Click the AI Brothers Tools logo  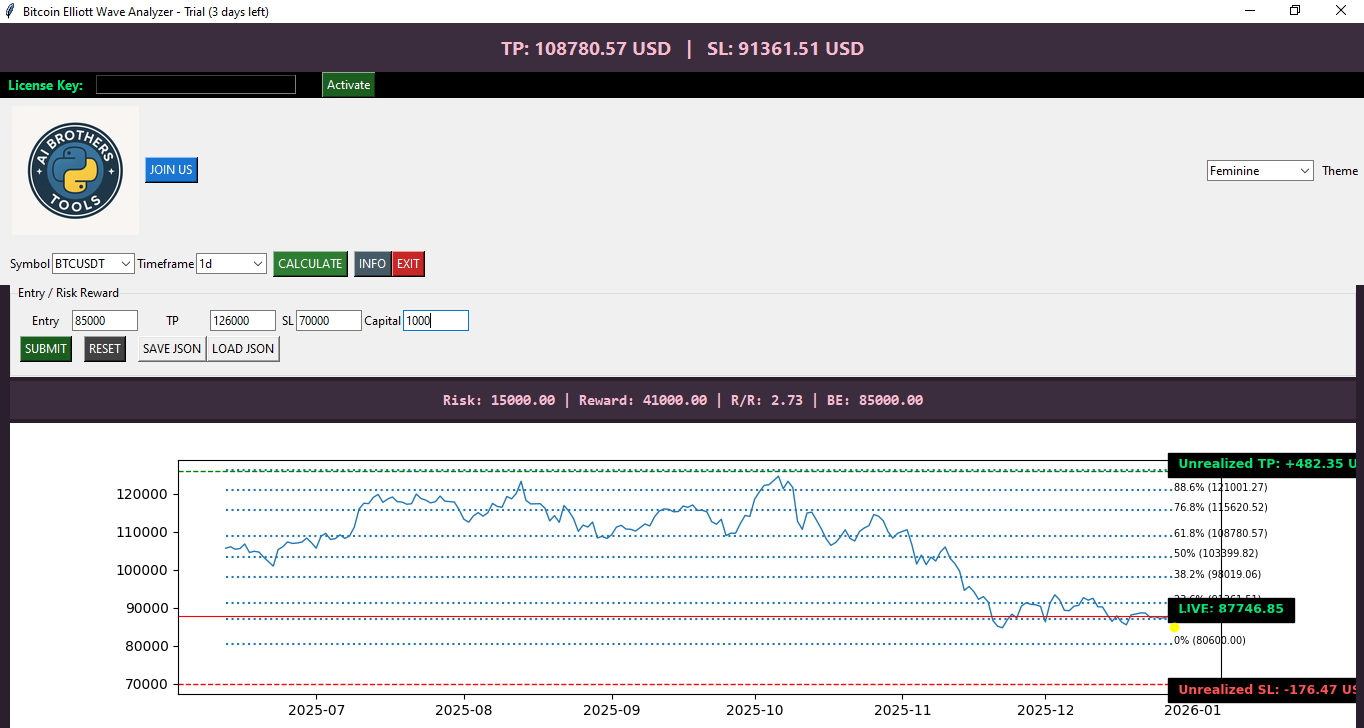pos(75,171)
